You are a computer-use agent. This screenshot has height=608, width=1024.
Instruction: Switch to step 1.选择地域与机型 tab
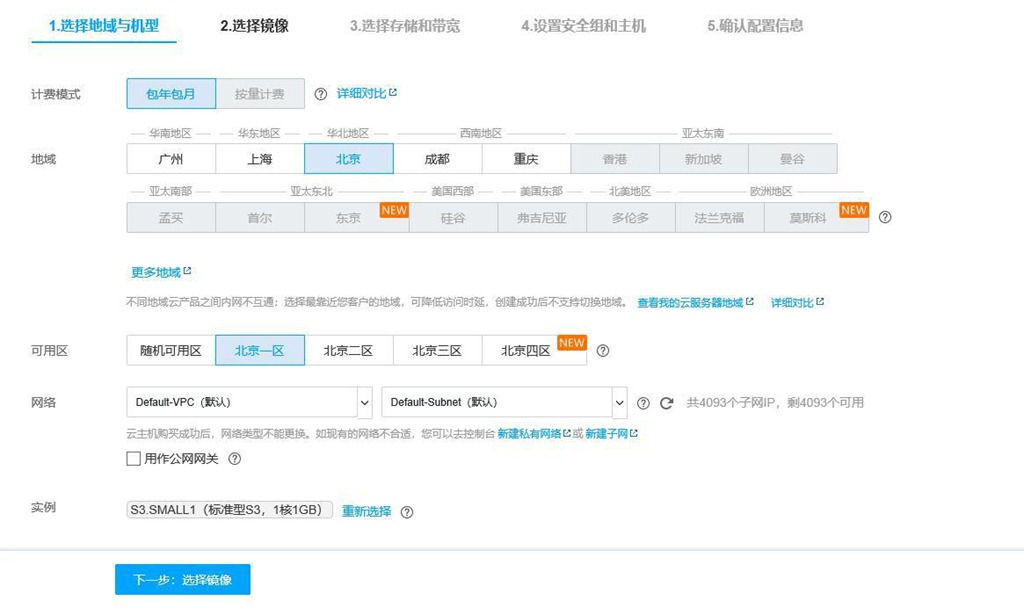click(104, 26)
